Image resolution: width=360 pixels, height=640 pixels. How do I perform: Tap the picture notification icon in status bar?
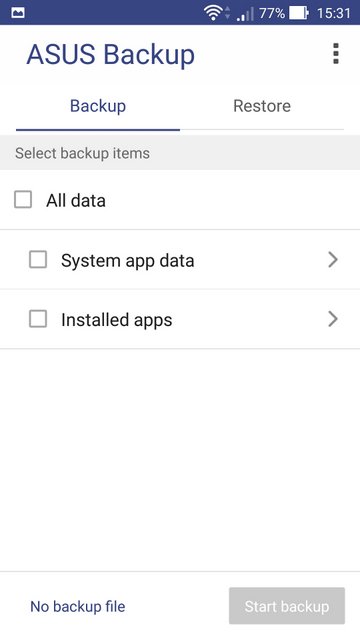(x=18, y=13)
